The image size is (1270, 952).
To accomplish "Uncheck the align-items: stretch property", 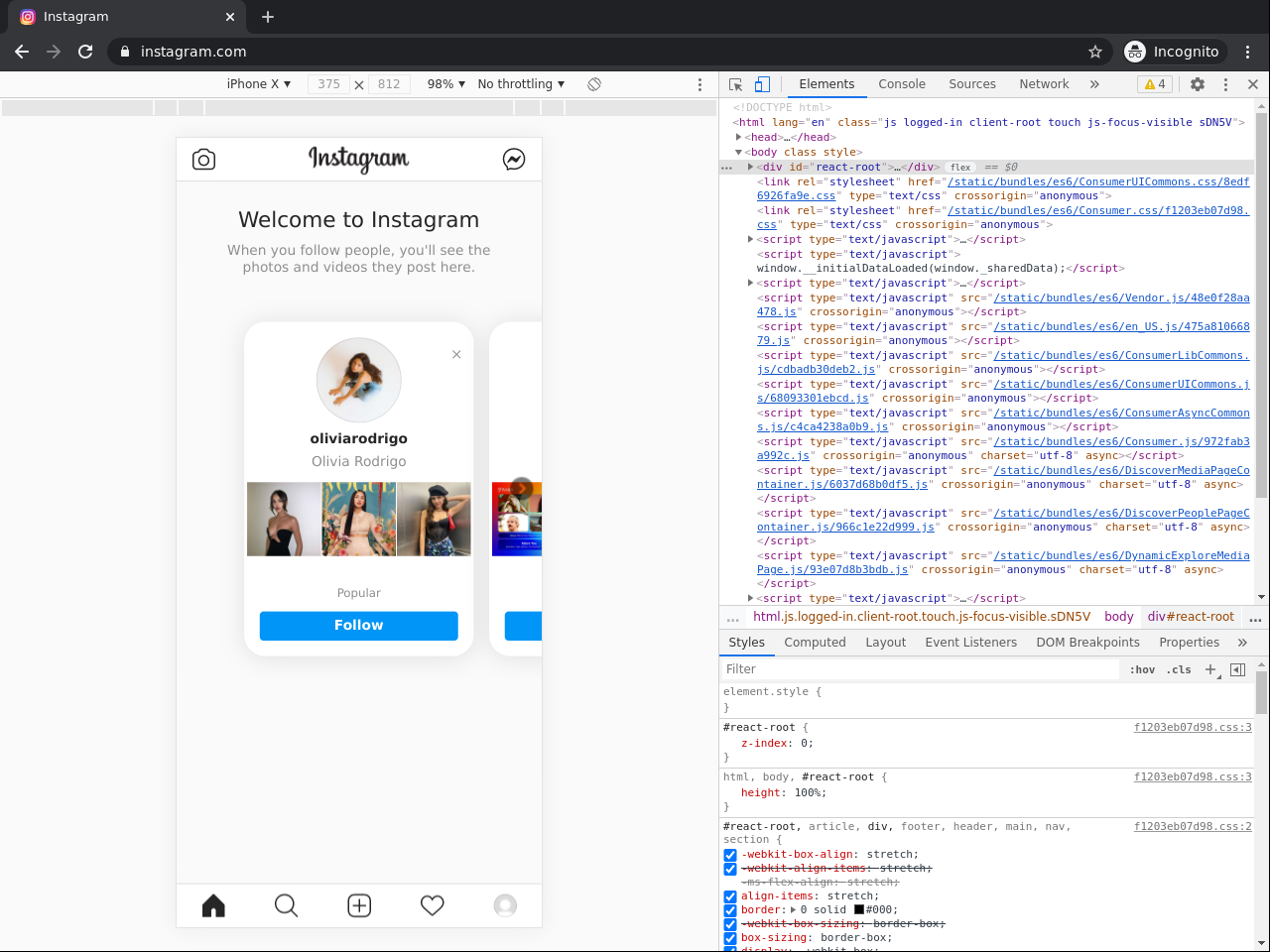I will 730,896.
